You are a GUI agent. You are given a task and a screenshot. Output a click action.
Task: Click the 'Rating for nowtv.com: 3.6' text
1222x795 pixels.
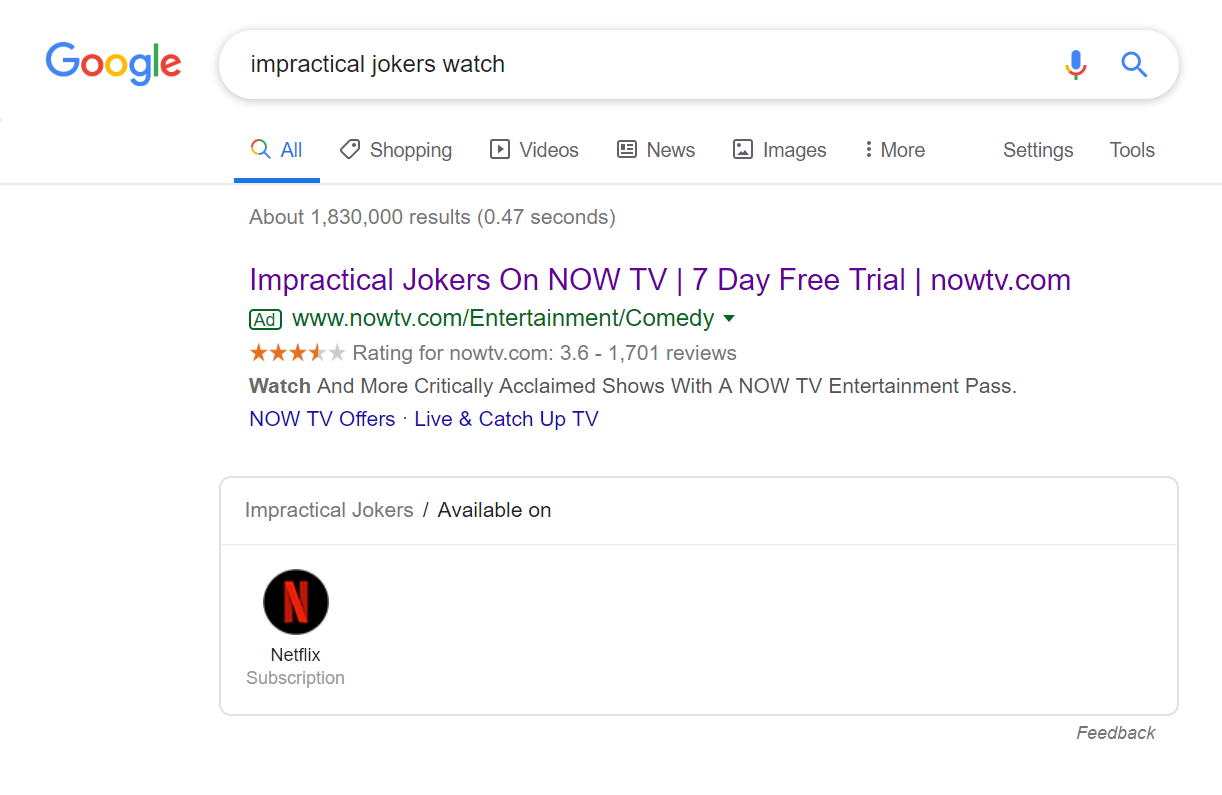pyautogui.click(x=471, y=353)
